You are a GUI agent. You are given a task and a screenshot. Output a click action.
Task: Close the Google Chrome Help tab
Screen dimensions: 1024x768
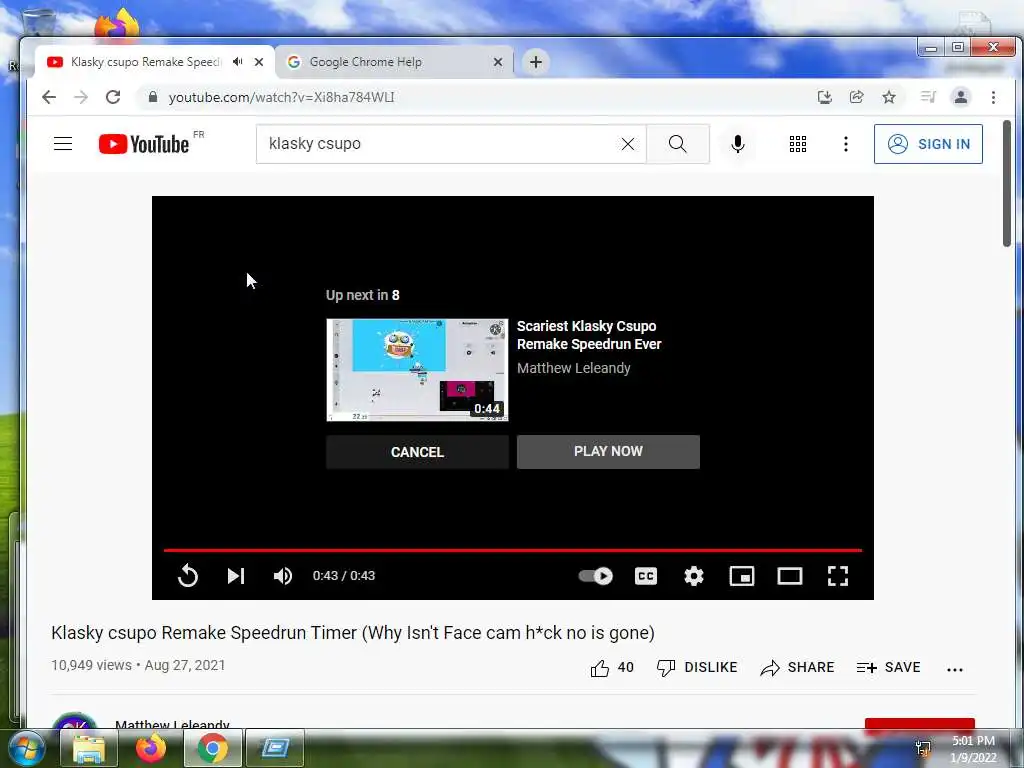tap(498, 62)
